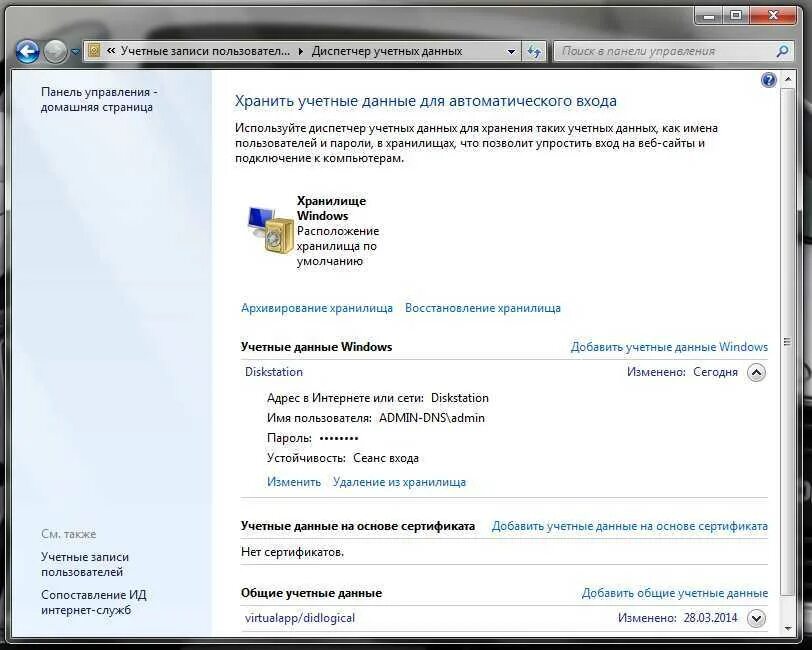Screen dimensions: 812x650
Task: Click "Удаление из хранилища" link
Action: click(x=399, y=482)
